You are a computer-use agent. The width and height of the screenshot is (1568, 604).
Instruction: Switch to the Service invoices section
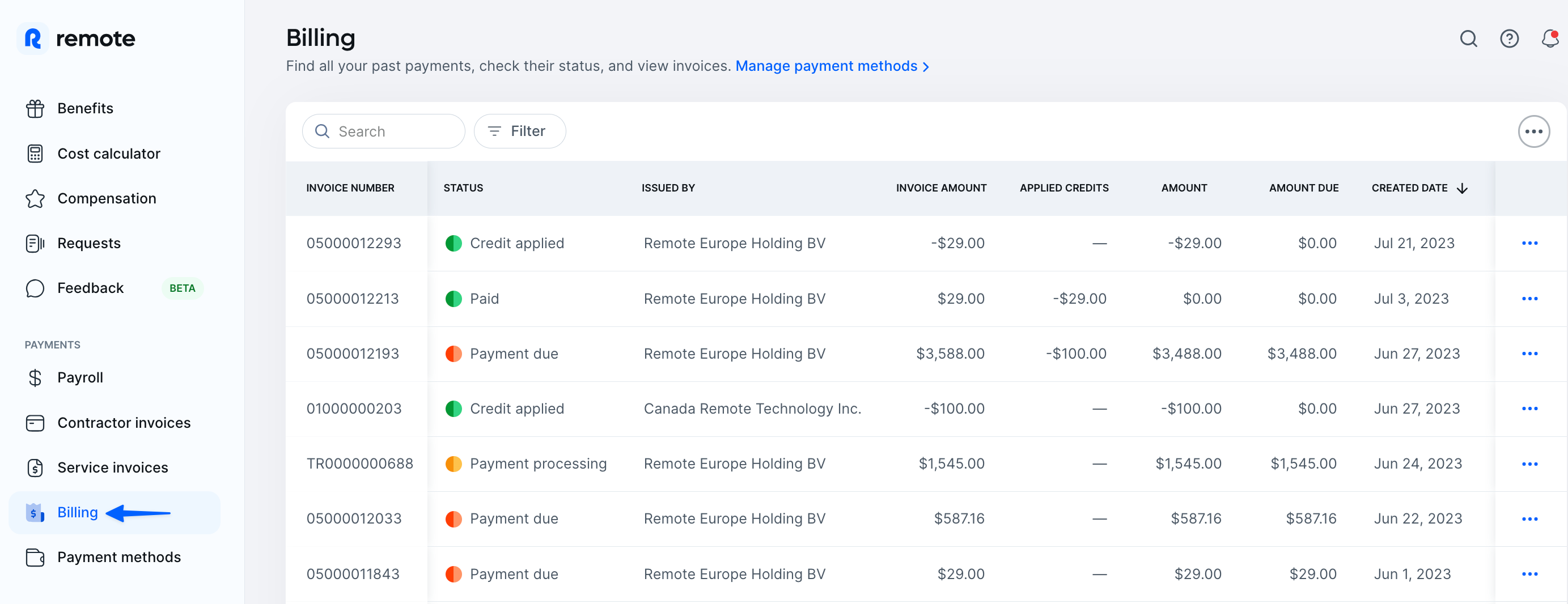[113, 467]
